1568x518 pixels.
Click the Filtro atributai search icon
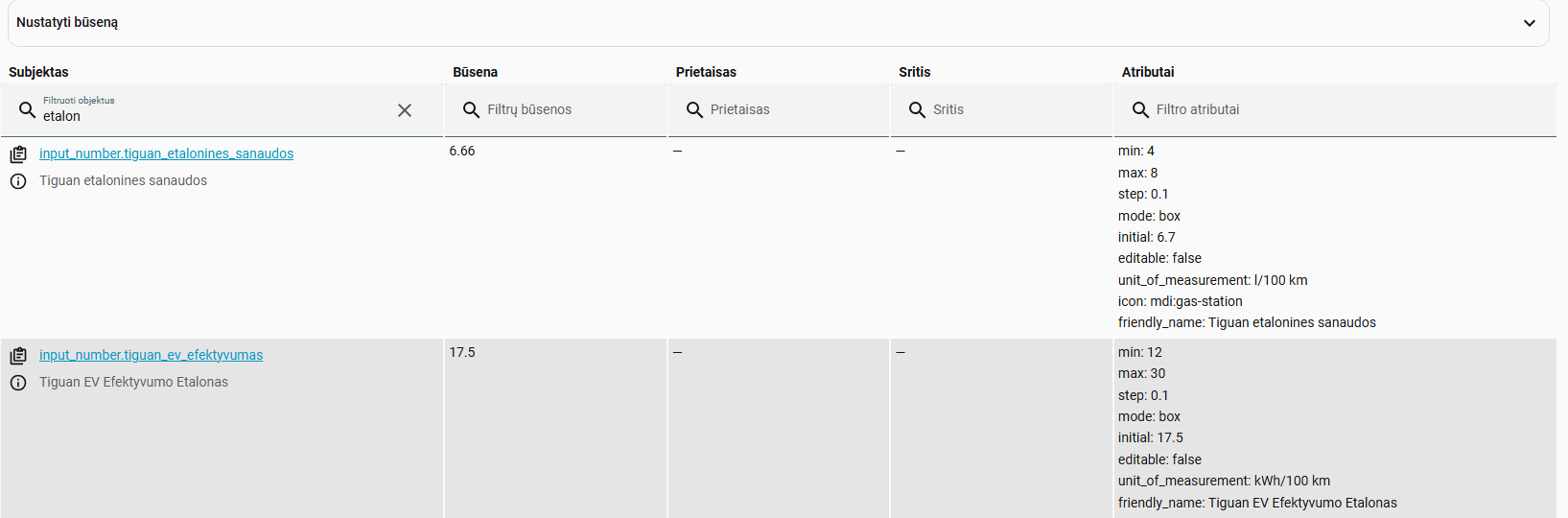point(1140,109)
